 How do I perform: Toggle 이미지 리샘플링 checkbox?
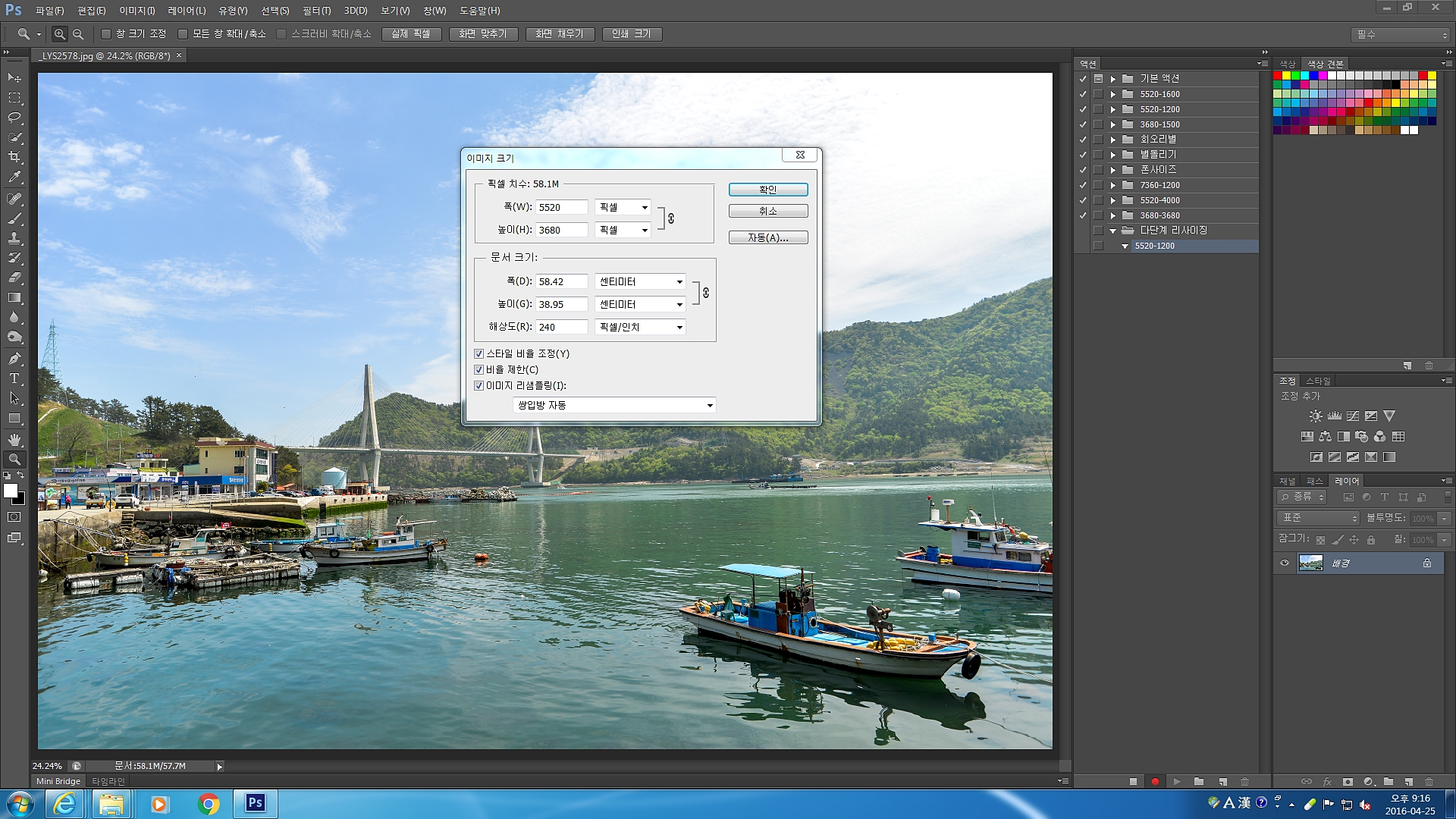click(x=479, y=386)
